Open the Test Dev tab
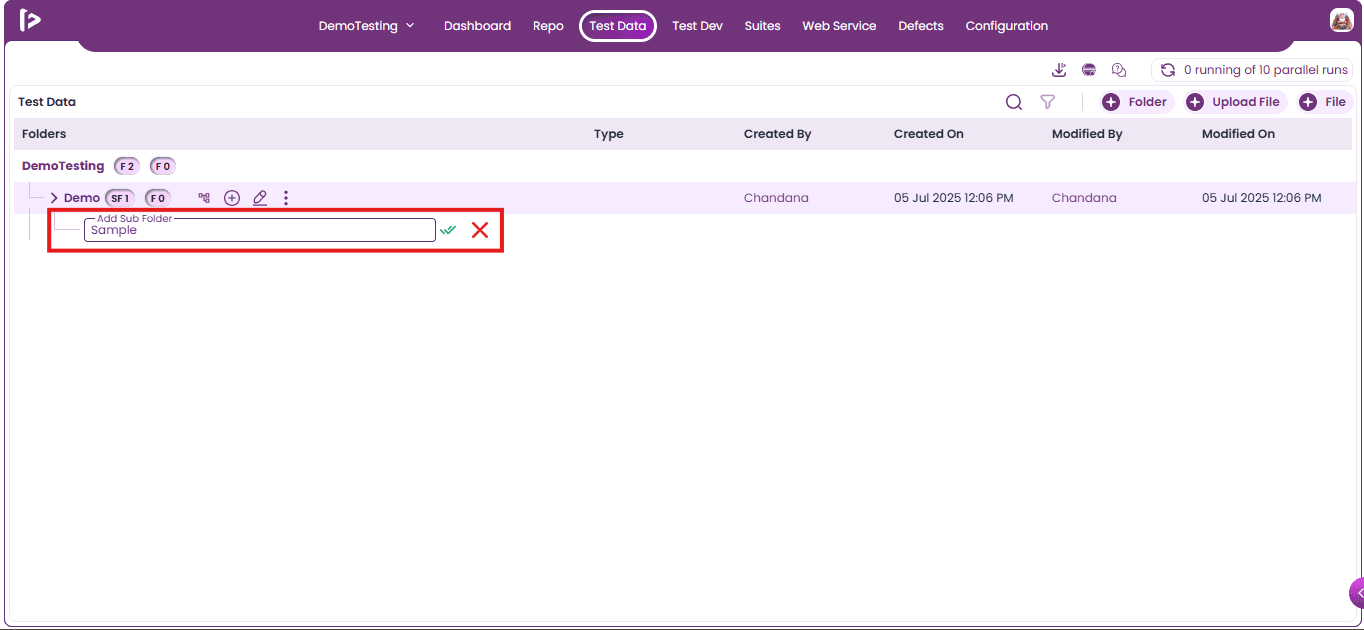Screen dimensions: 1364x630 (x=698, y=26)
